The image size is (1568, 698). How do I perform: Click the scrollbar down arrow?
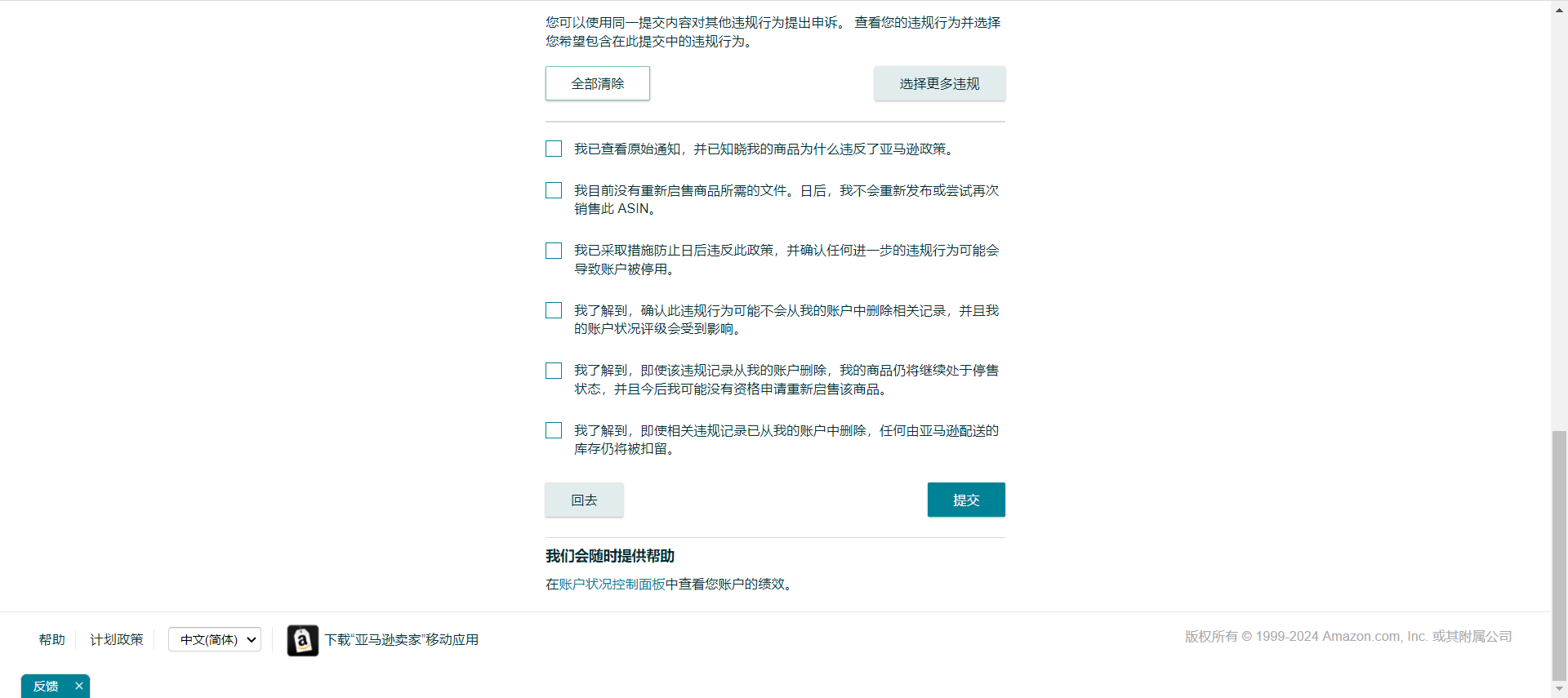[1559, 689]
